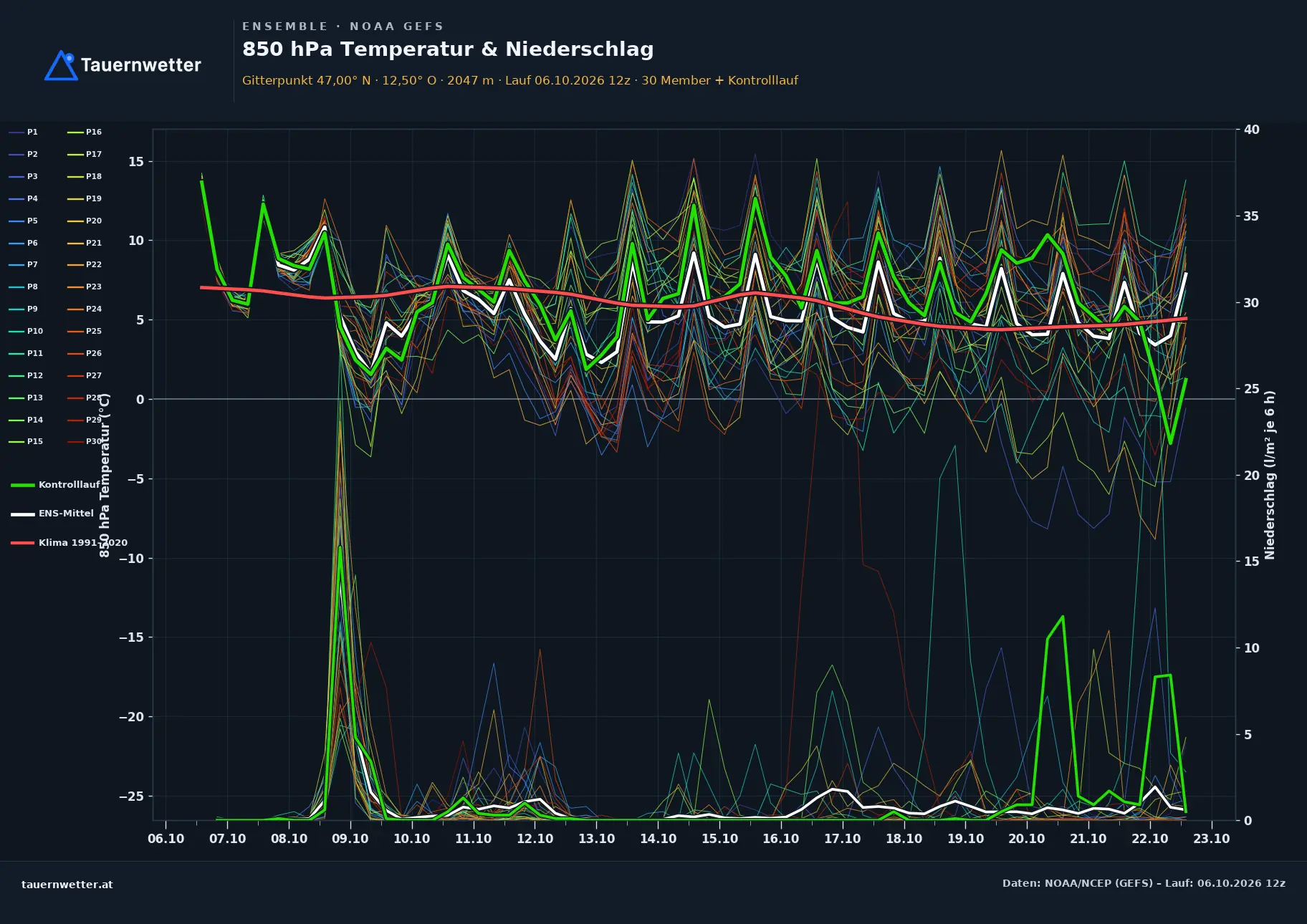Select the P19 legend entry

[x=85, y=198]
